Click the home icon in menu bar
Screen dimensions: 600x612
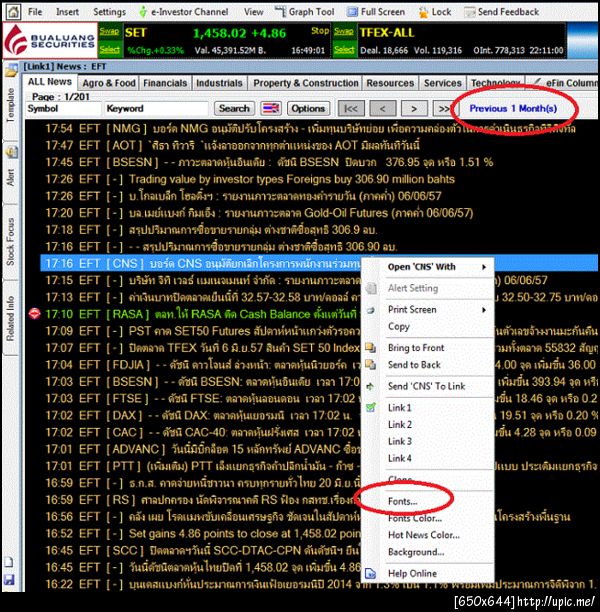point(13,11)
